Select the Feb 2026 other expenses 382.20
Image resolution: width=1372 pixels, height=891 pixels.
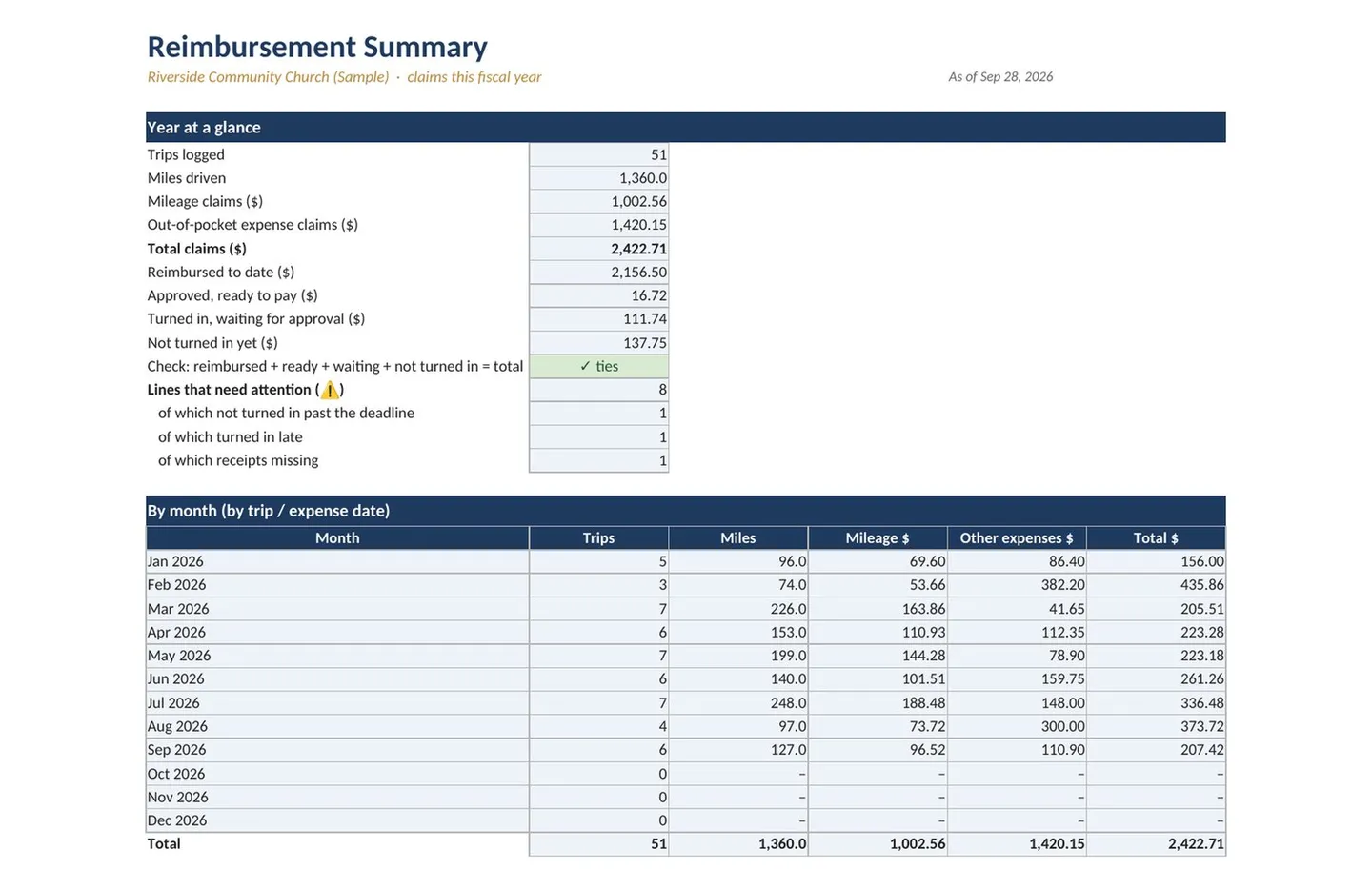click(1017, 585)
